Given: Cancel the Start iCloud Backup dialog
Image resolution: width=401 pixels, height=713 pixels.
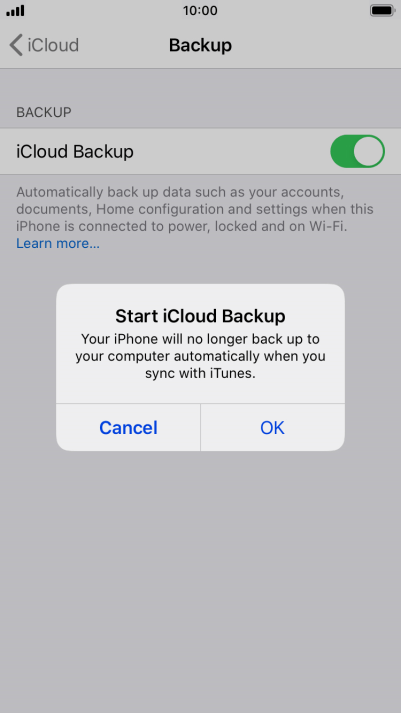Looking at the screenshot, I should pyautogui.click(x=128, y=427).
